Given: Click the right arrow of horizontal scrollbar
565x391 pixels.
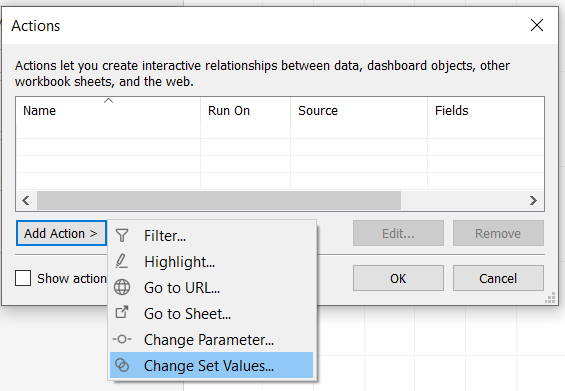Looking at the screenshot, I should 533,200.
